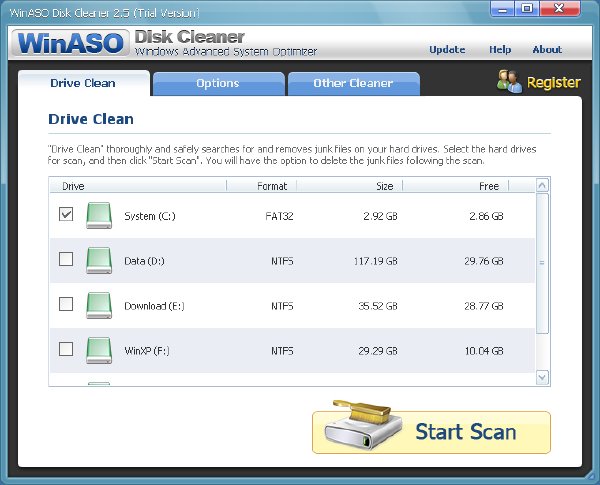
Task: Select the WinXP (F:) drive name
Action: pos(147,351)
